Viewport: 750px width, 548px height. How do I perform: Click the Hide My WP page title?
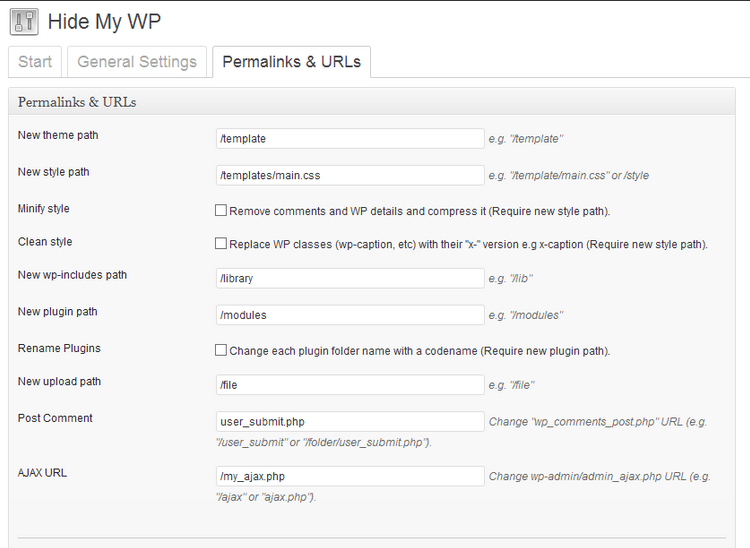tap(104, 22)
